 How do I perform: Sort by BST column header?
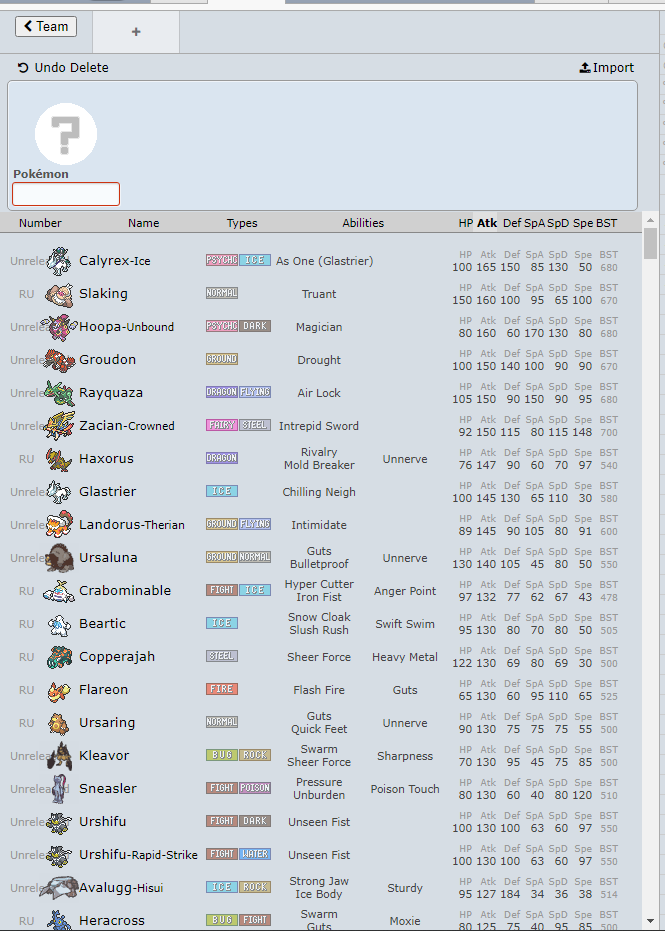(x=606, y=223)
